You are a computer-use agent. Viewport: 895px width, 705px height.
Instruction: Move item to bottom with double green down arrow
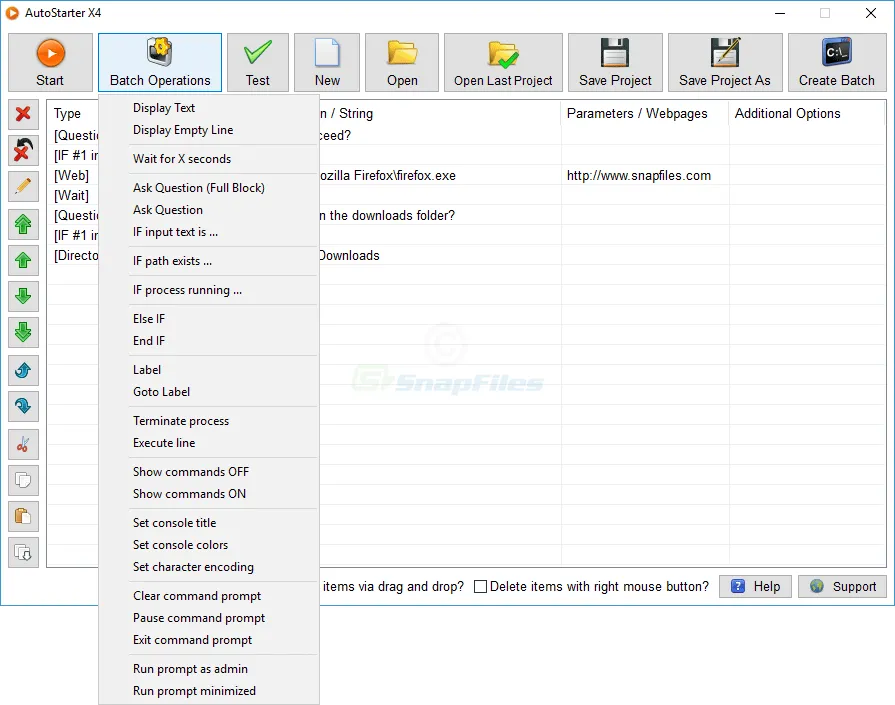23,332
